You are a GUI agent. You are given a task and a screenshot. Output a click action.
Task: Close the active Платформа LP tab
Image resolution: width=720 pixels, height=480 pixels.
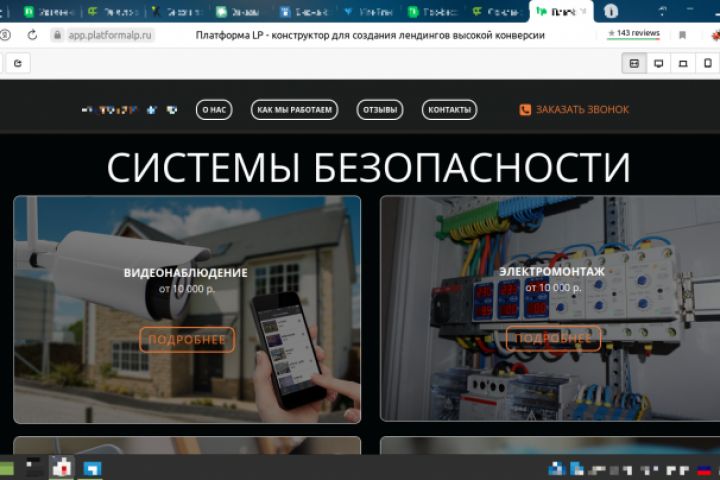(x=584, y=11)
